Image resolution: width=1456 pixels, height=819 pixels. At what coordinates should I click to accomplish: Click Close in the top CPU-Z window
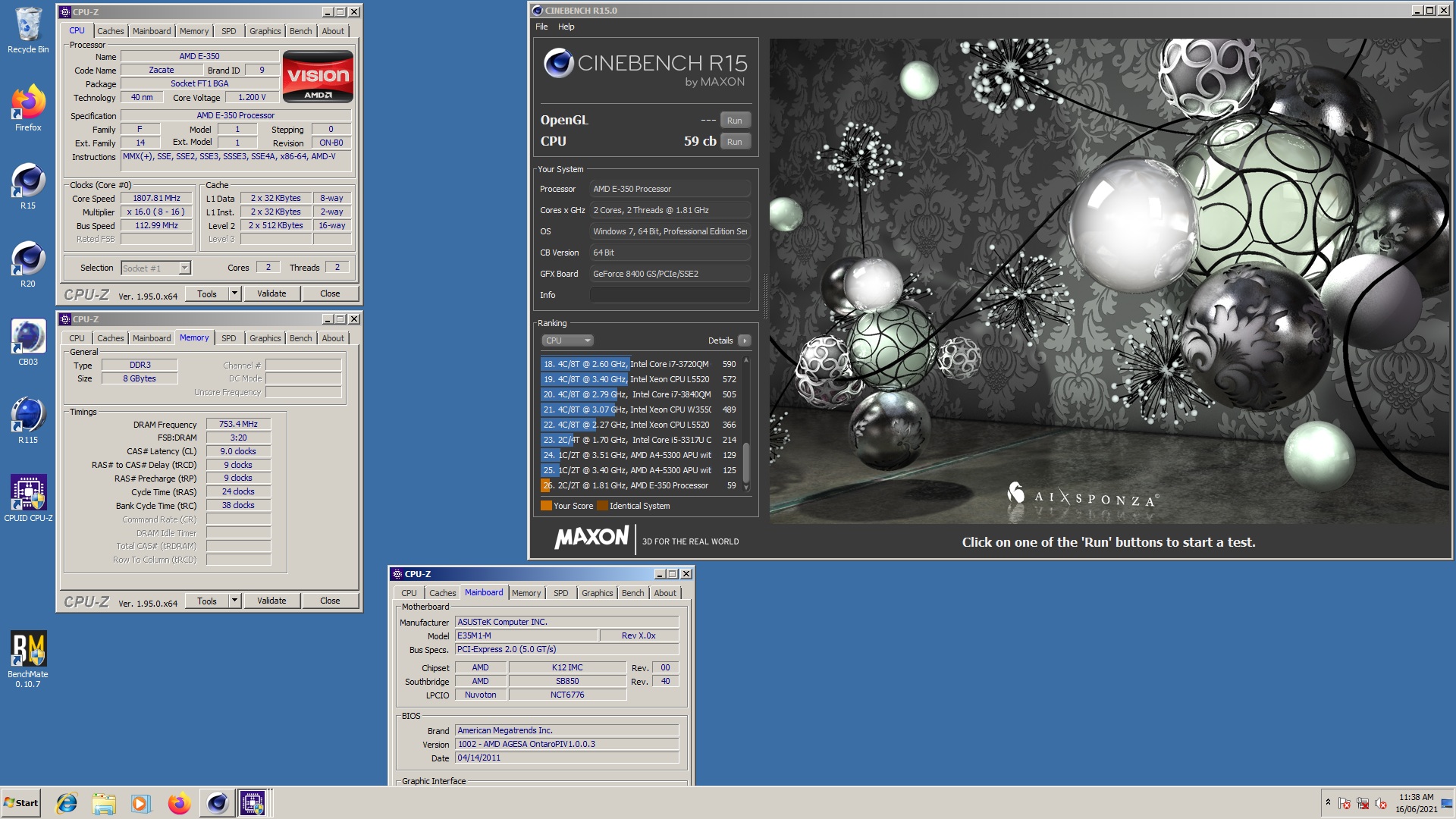(x=330, y=293)
